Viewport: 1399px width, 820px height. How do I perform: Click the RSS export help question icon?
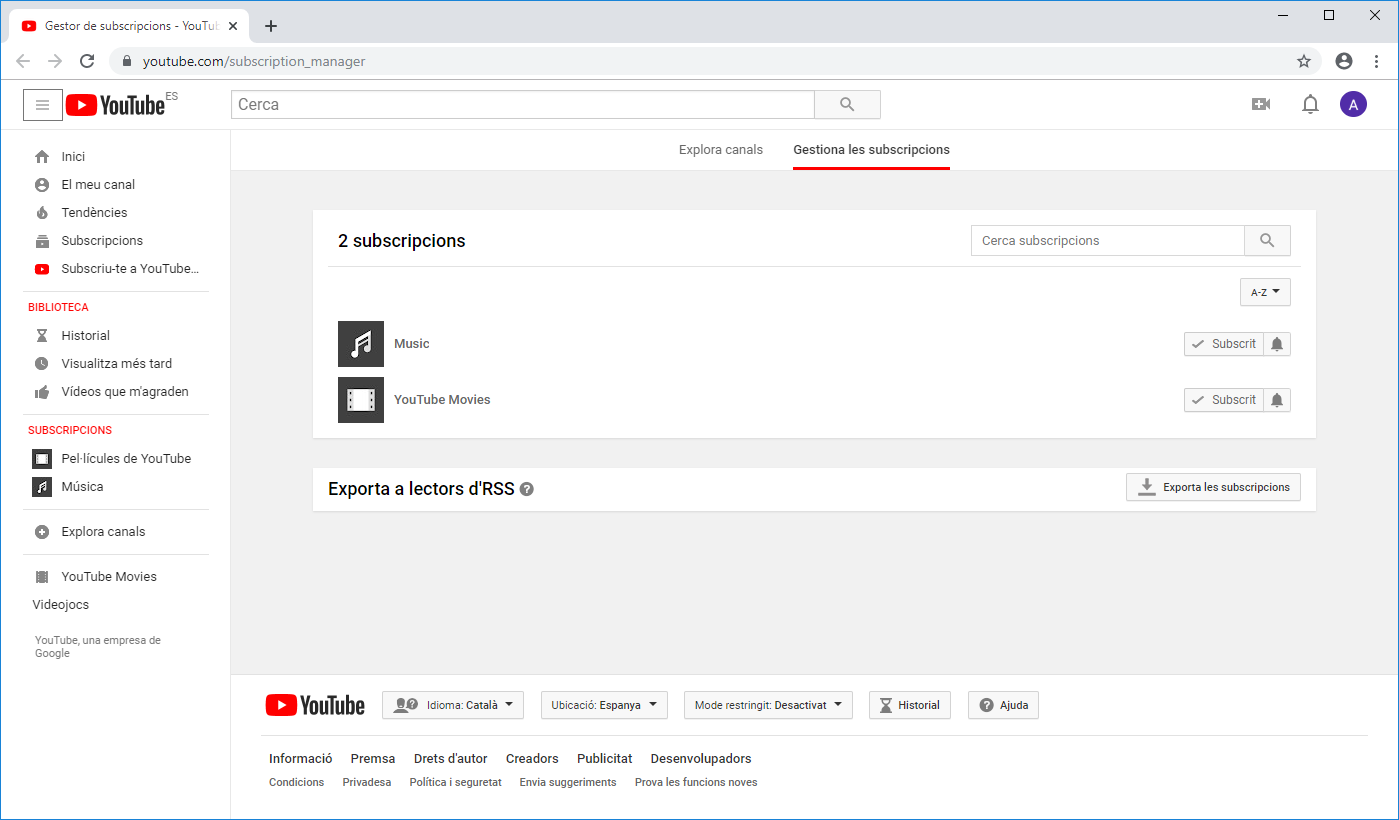click(x=527, y=490)
